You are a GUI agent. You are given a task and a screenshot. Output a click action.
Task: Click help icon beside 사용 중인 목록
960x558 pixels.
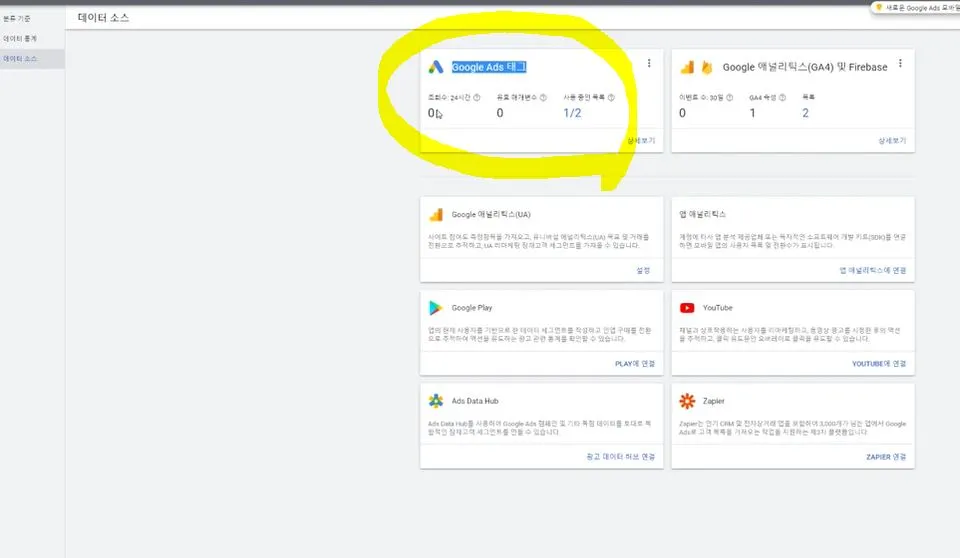coord(611,97)
